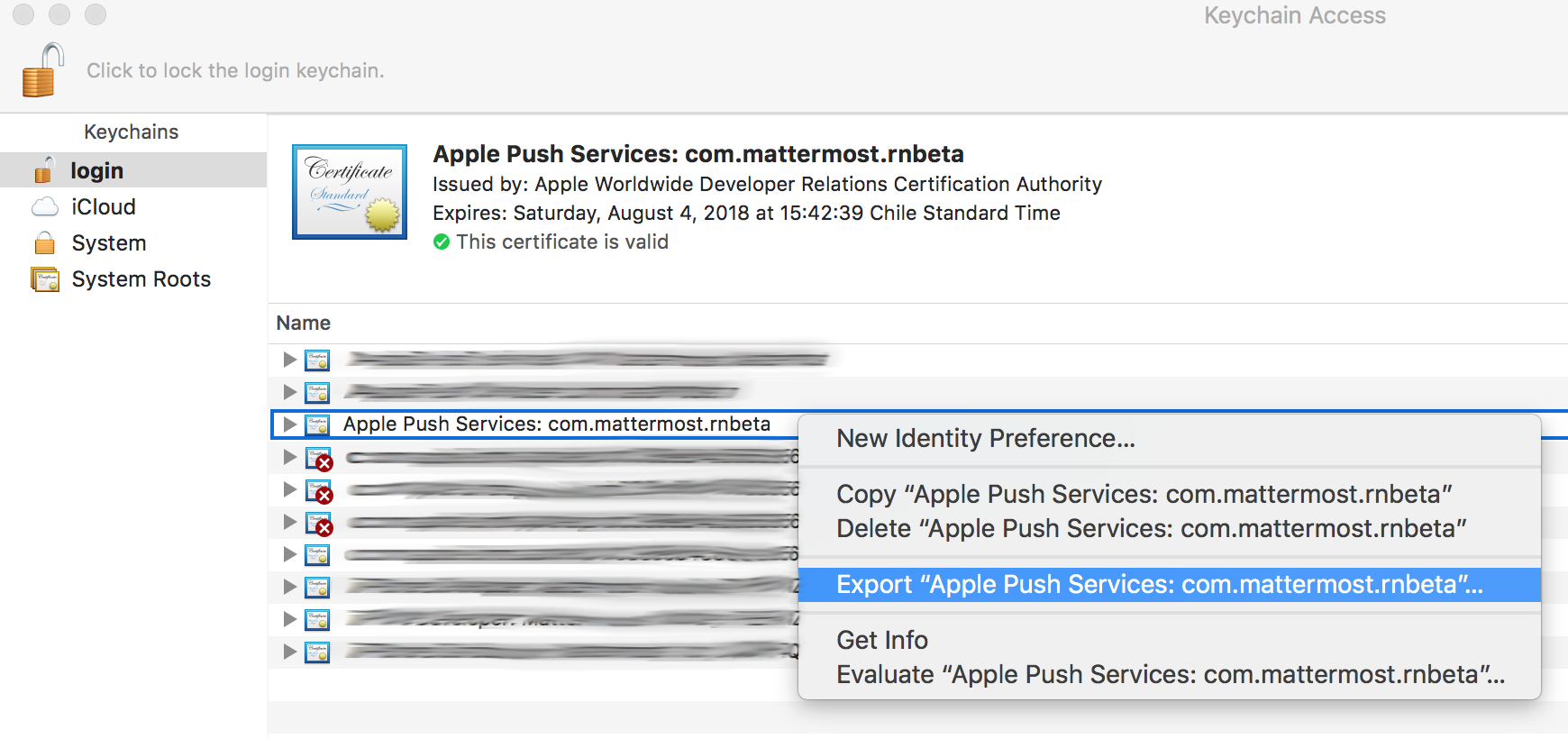Expand the first invalid red-X certificate row
Screen dimensions: 1568x739
tap(289, 457)
